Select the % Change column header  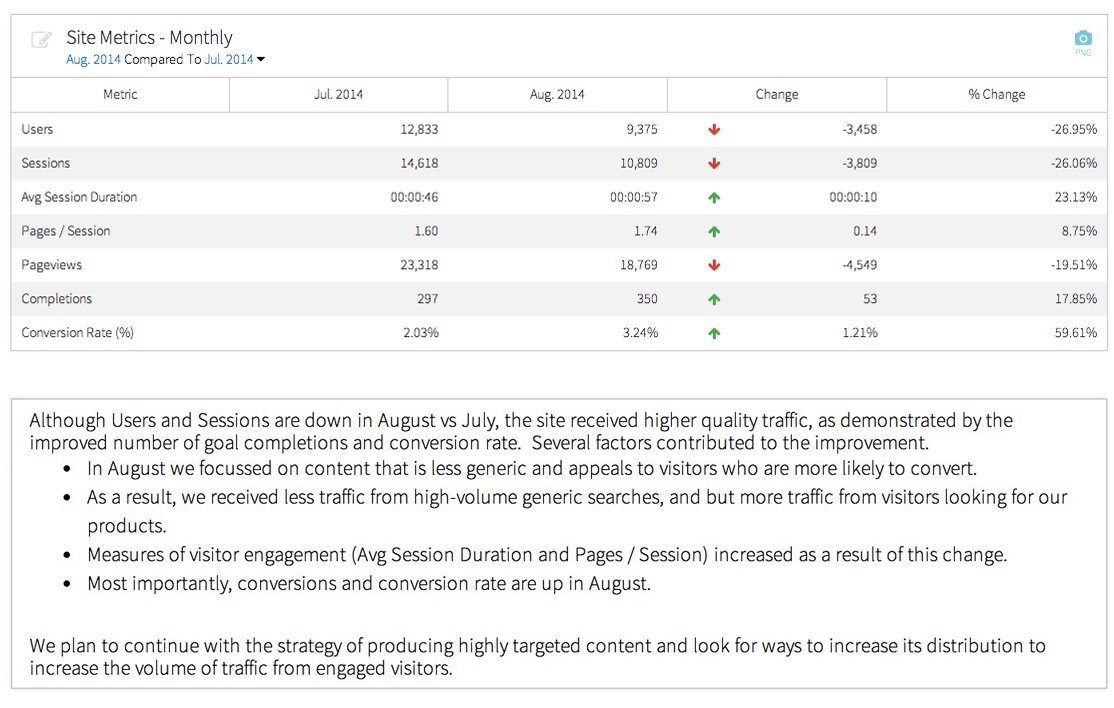click(x=996, y=95)
